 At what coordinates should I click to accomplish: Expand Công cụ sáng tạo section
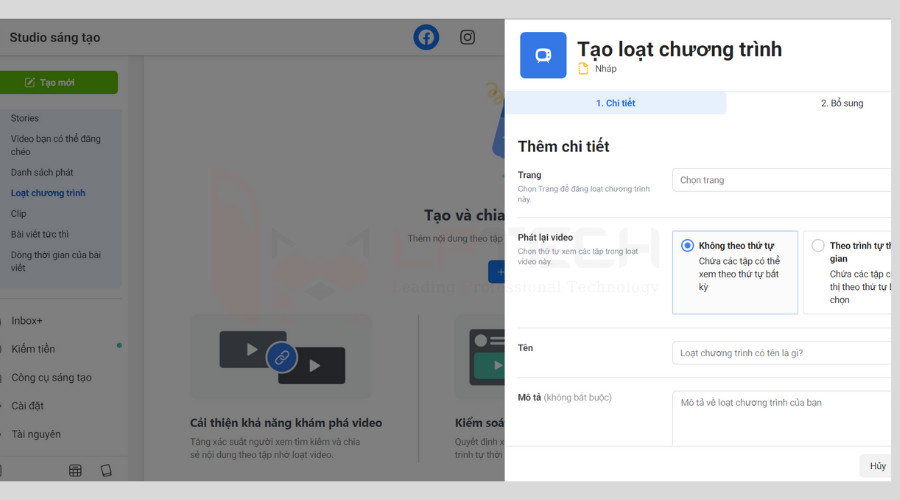point(52,378)
